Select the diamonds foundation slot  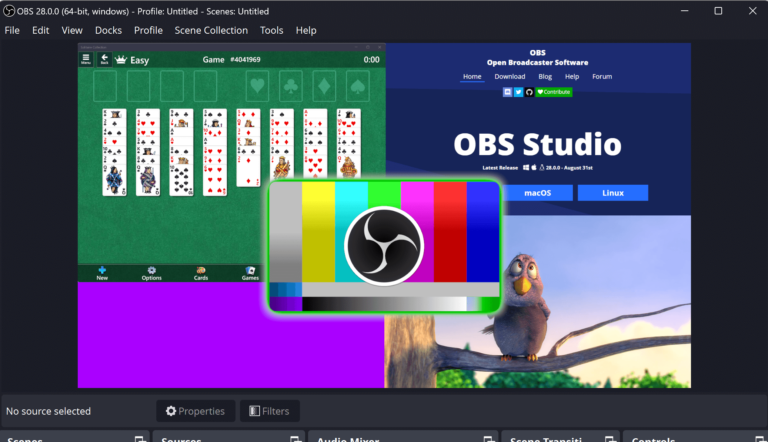324,86
